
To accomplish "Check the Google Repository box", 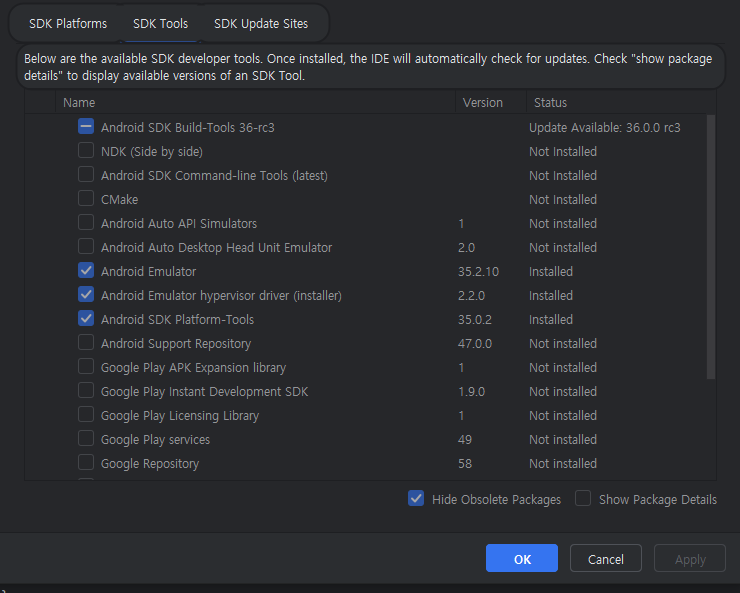I will [86, 463].
